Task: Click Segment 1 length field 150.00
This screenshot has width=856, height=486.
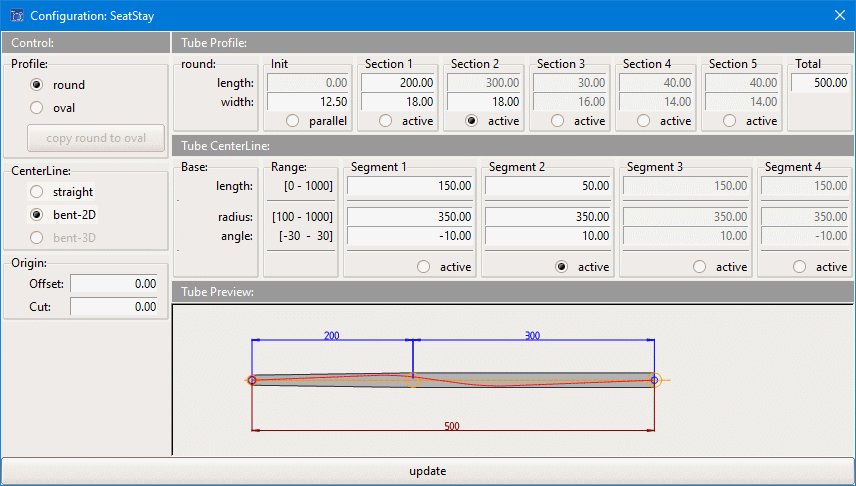Action: 411,186
